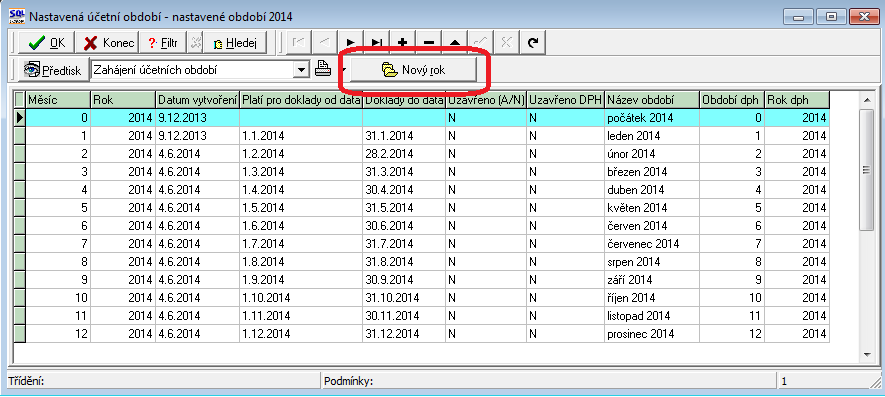Screen dimensions: 885x397
Task: Confirm with the OK checkmark button
Action: coord(47,43)
